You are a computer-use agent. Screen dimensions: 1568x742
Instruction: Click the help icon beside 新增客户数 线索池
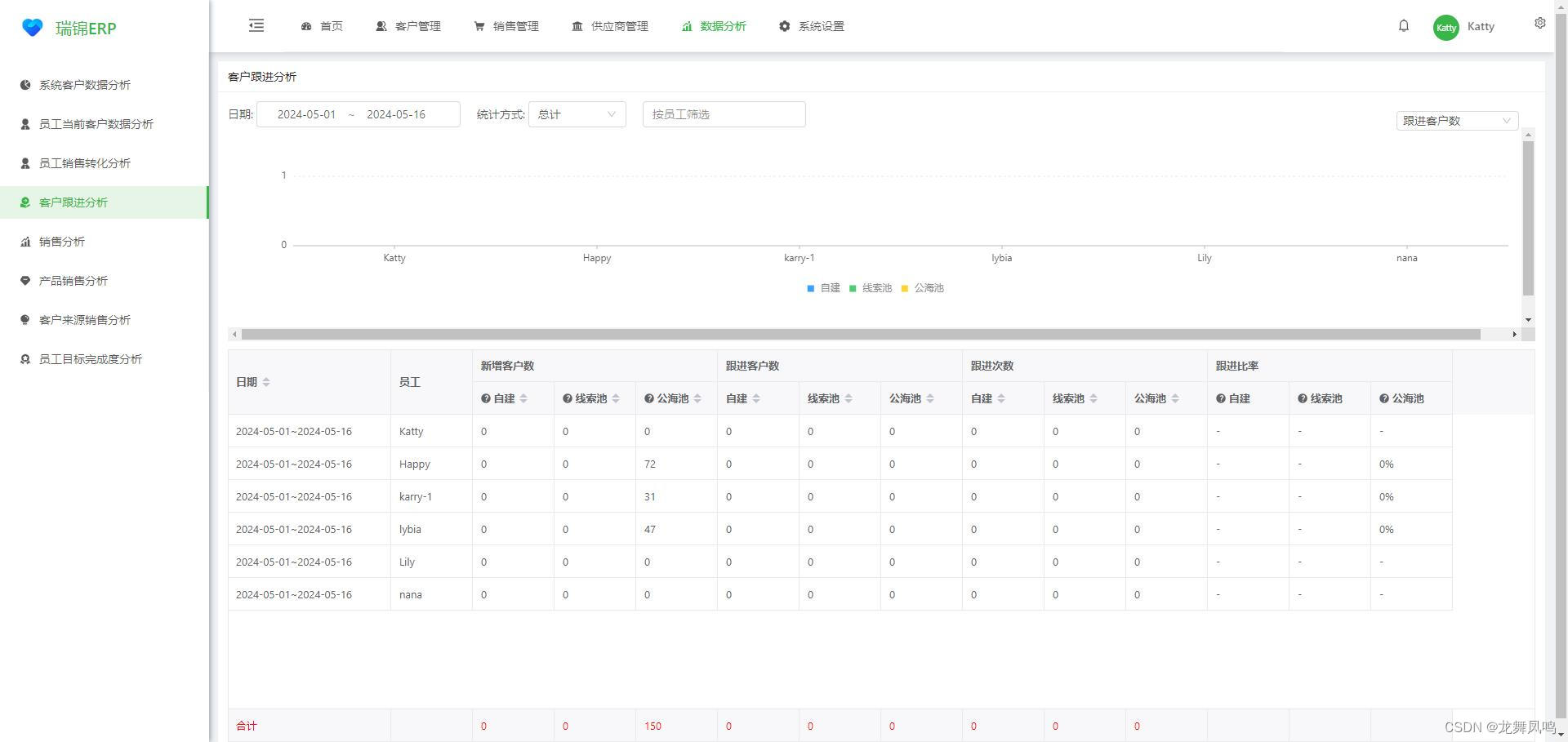coord(568,398)
